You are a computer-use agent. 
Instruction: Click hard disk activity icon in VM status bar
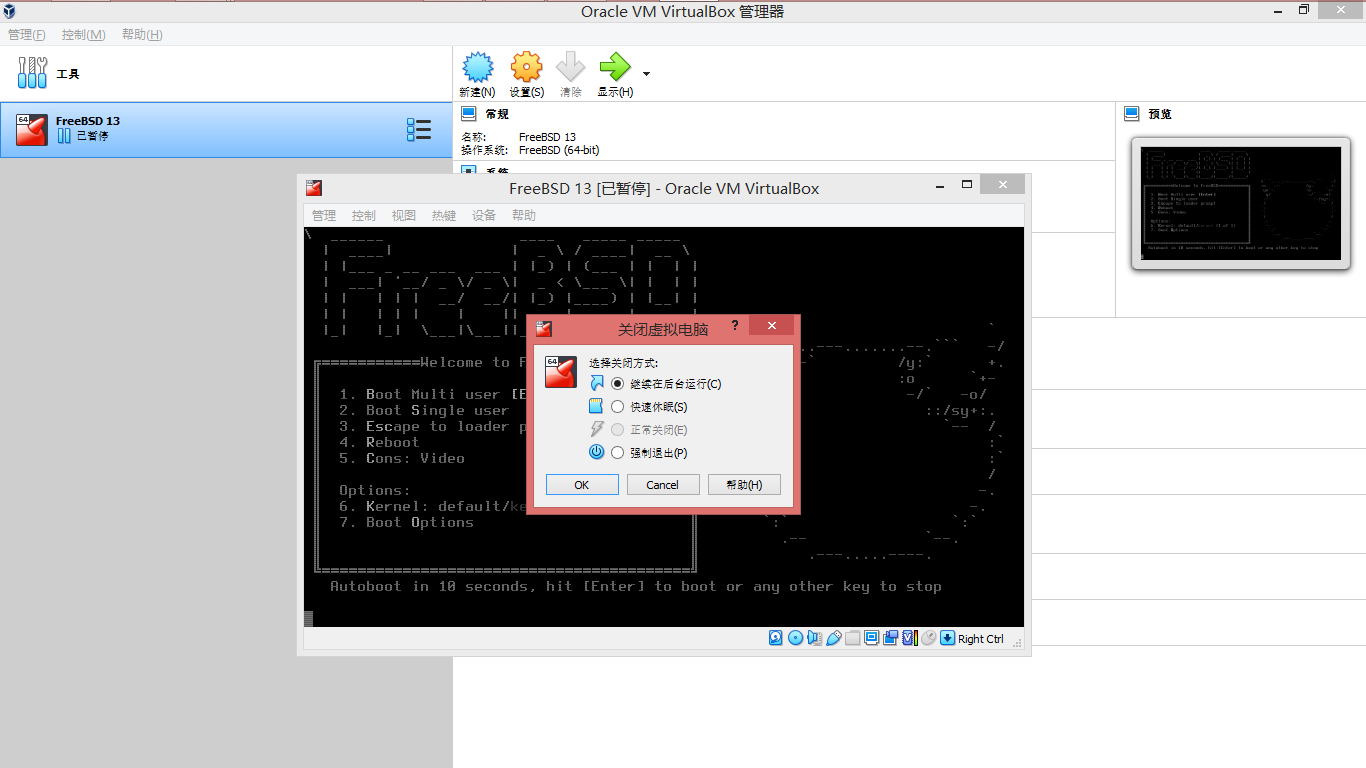pyautogui.click(x=775, y=638)
